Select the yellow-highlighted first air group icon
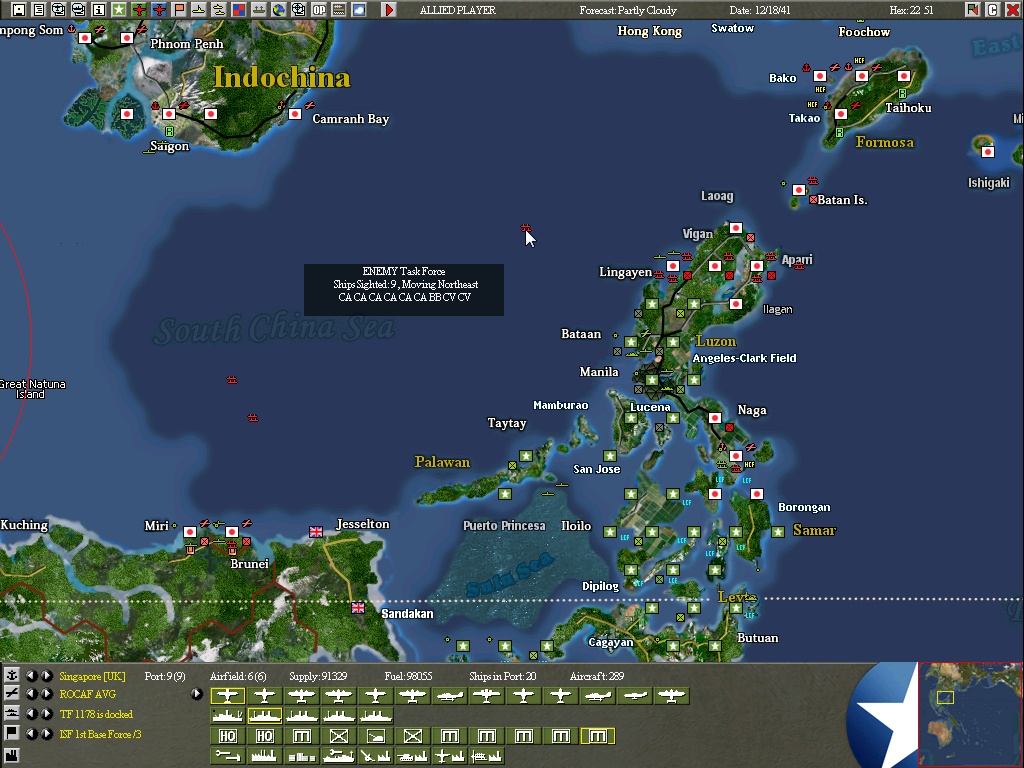 tap(227, 696)
